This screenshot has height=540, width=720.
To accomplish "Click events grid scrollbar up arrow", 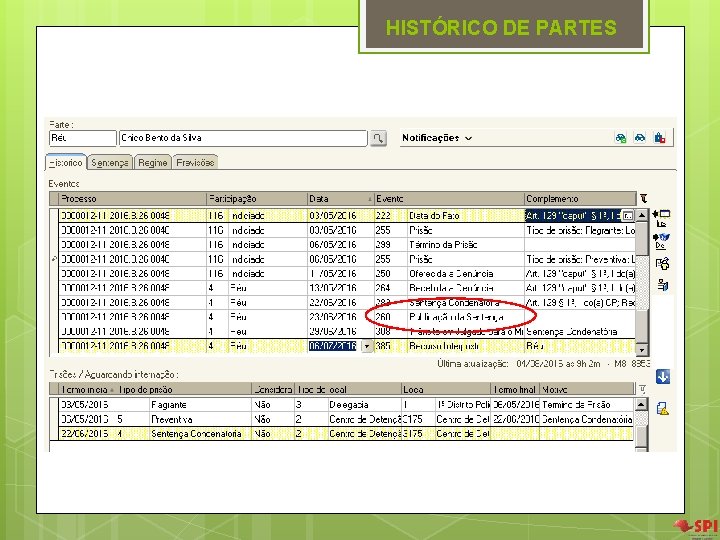I will (642, 215).
